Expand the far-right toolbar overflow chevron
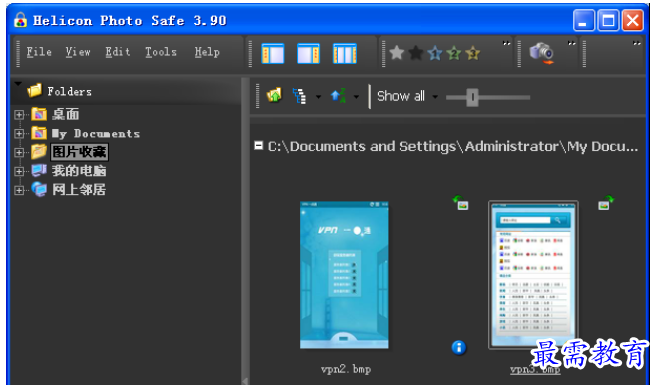 [637, 43]
